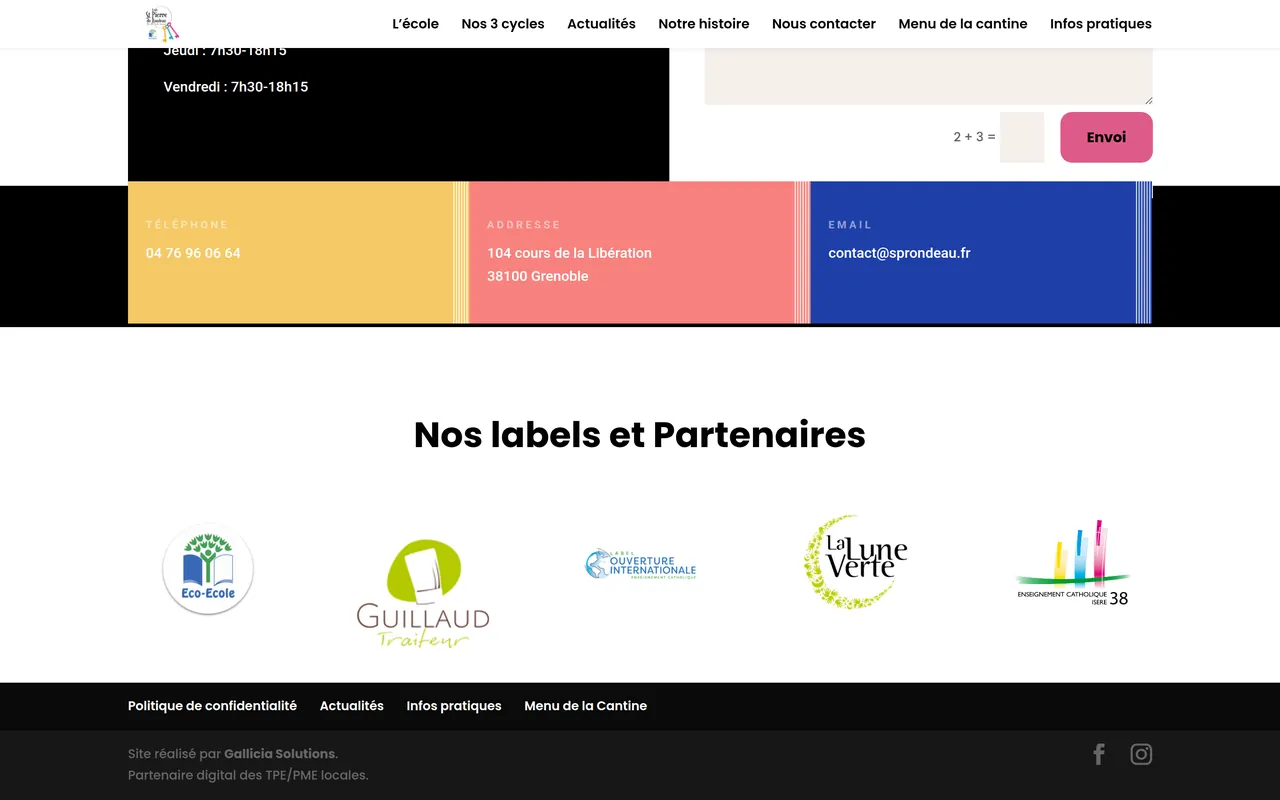The image size is (1280, 800).
Task: Open Menu de la Cantine footer link
Action: click(586, 706)
